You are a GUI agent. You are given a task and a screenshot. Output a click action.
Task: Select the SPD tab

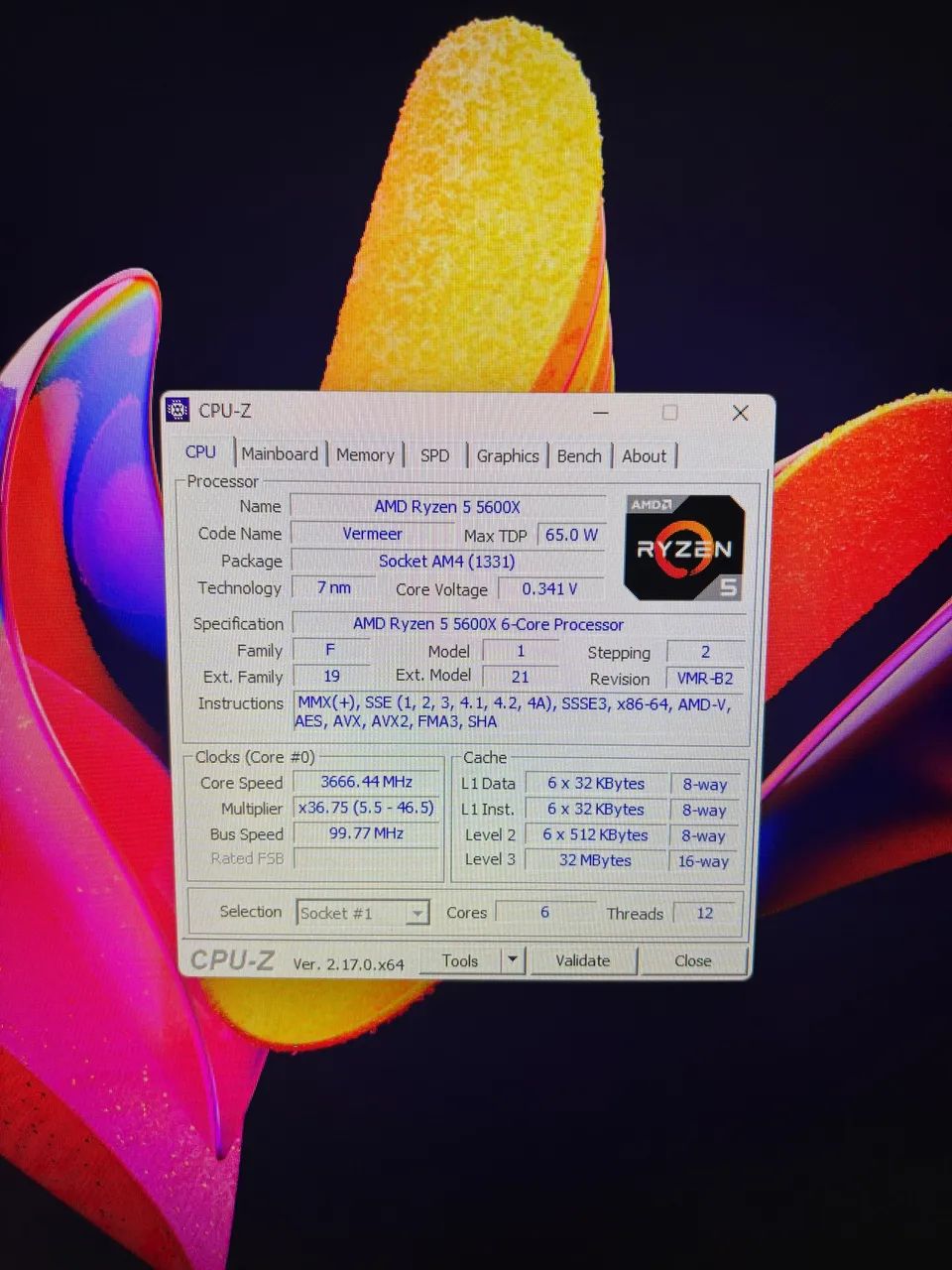tap(434, 455)
